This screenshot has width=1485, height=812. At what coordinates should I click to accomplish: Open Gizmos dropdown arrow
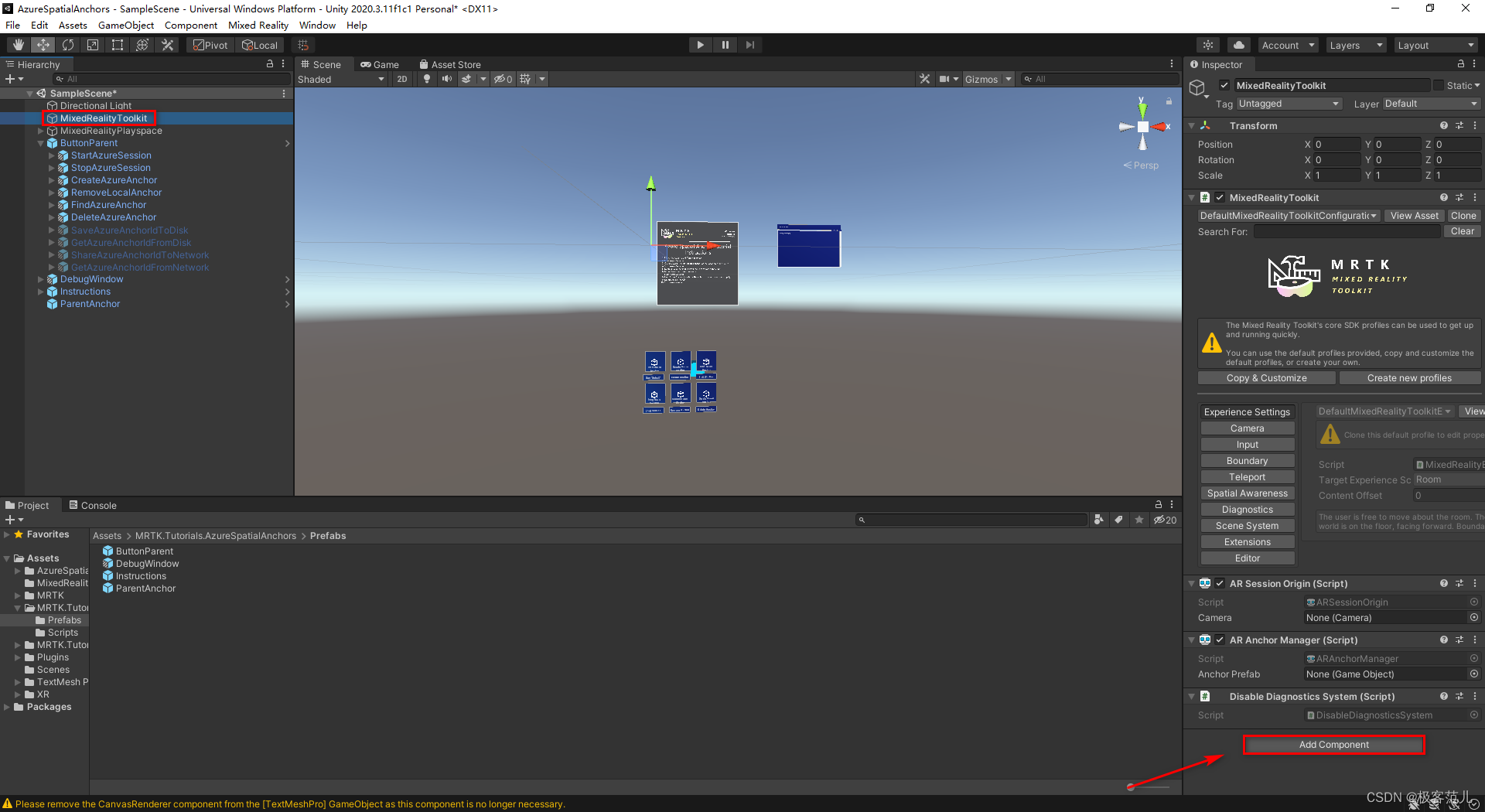[x=1009, y=79]
